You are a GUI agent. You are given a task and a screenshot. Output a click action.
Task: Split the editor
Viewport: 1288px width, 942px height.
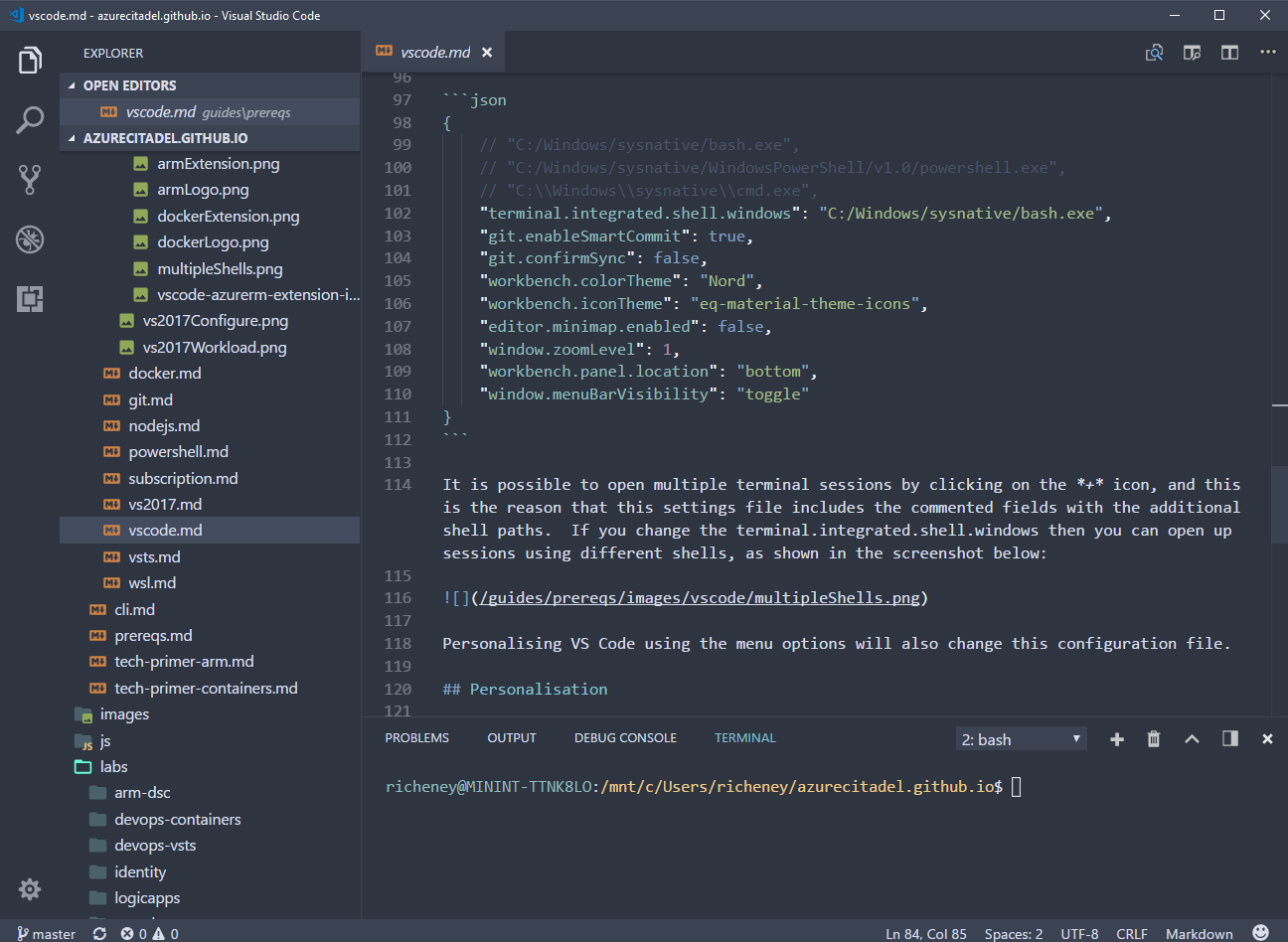click(x=1229, y=53)
